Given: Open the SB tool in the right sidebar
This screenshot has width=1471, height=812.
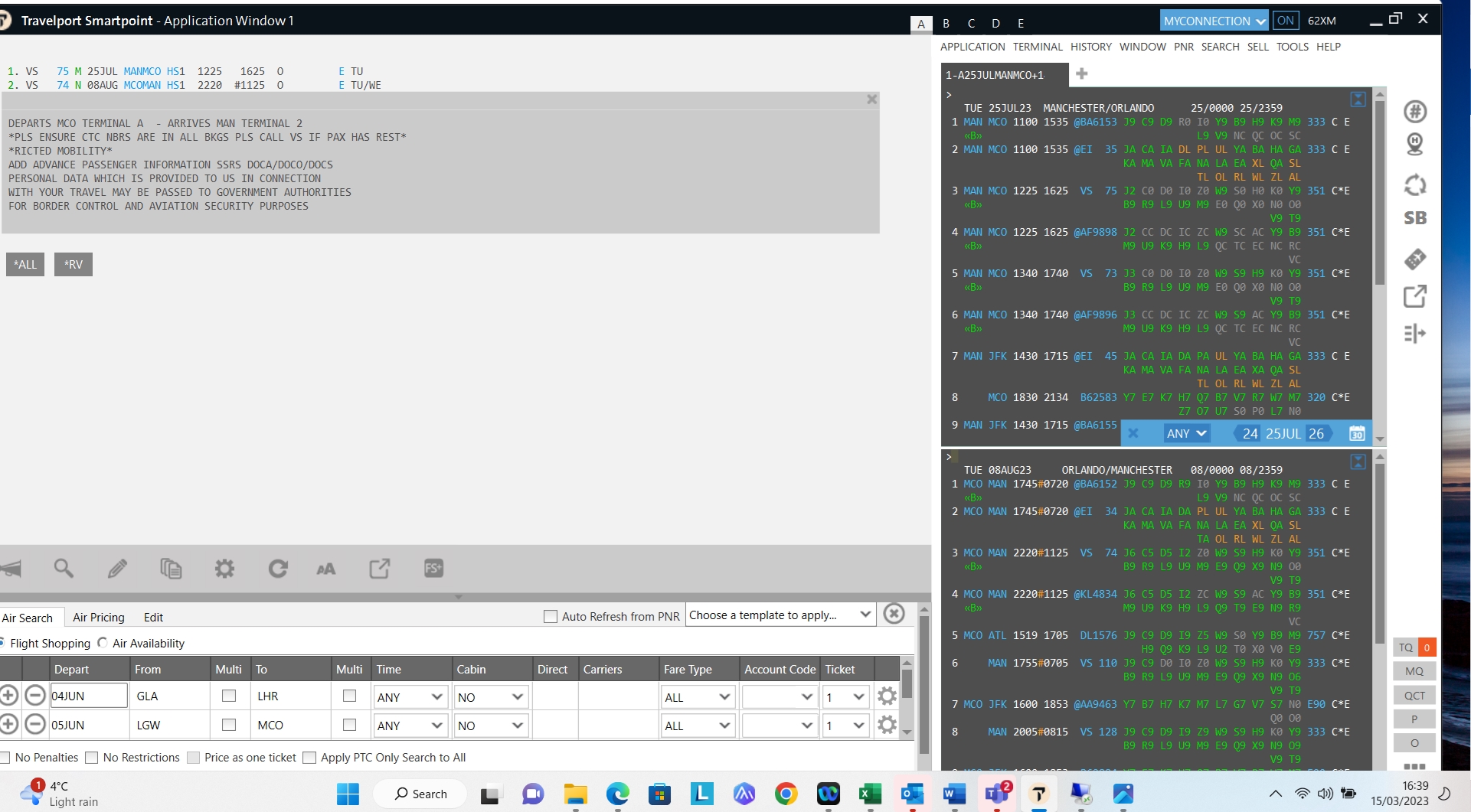Looking at the screenshot, I should point(1415,218).
